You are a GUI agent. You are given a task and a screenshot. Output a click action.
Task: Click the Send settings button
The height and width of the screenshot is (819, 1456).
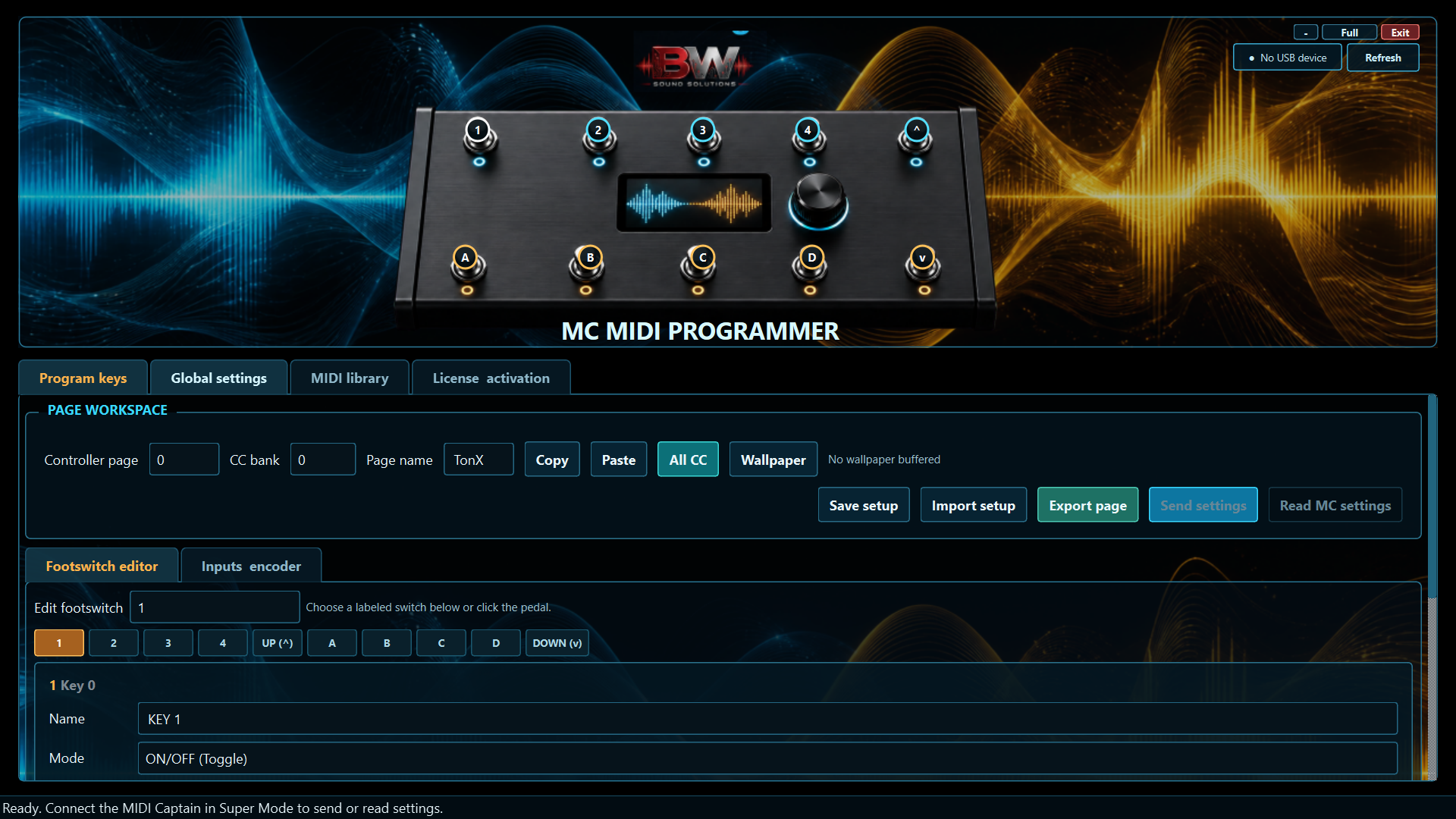click(1203, 505)
